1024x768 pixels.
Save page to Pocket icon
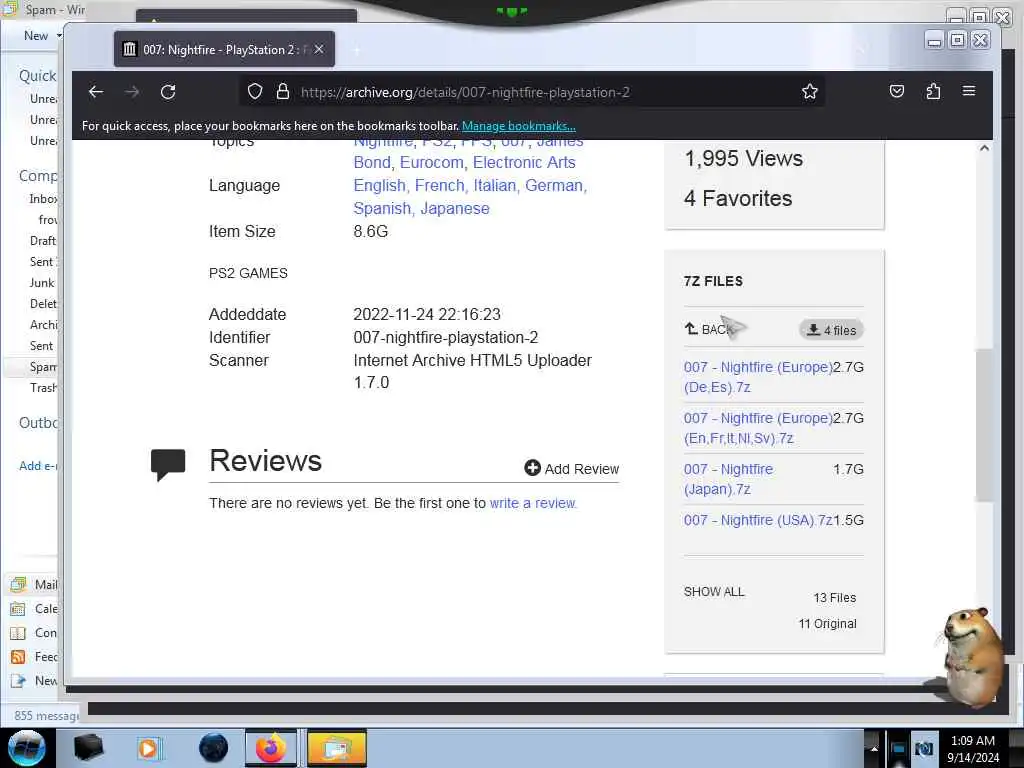click(x=897, y=91)
